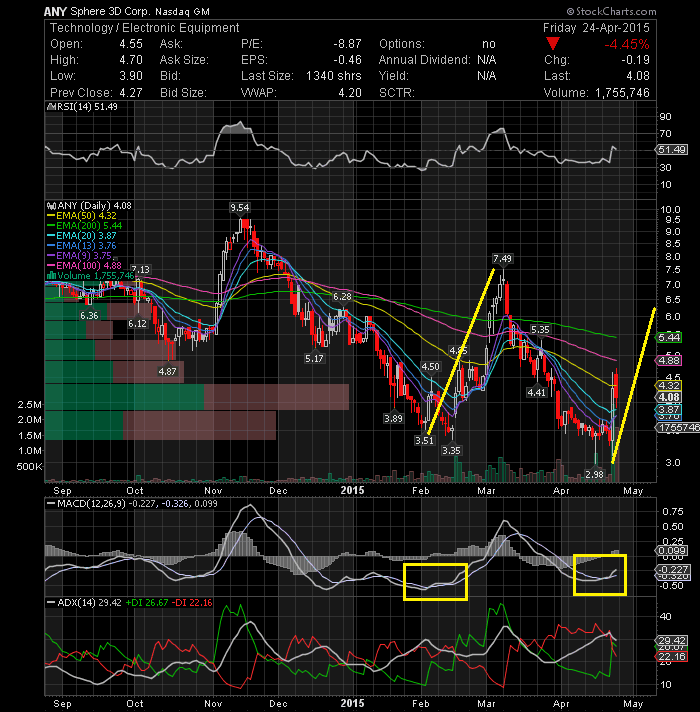Click the volume bars icon in legend
Screen dimensions: 700x712
tap(51, 276)
